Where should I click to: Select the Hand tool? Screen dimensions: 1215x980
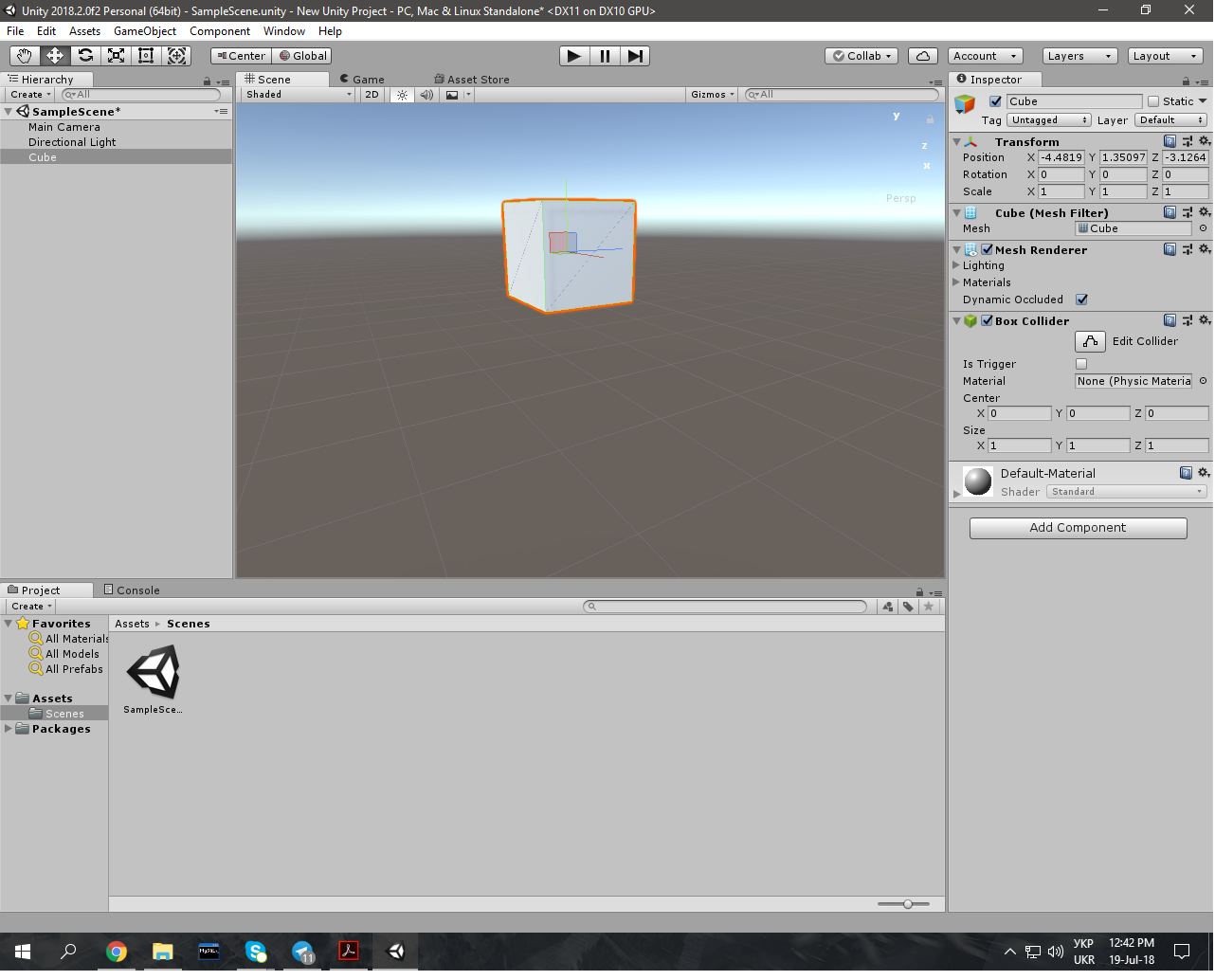24,56
